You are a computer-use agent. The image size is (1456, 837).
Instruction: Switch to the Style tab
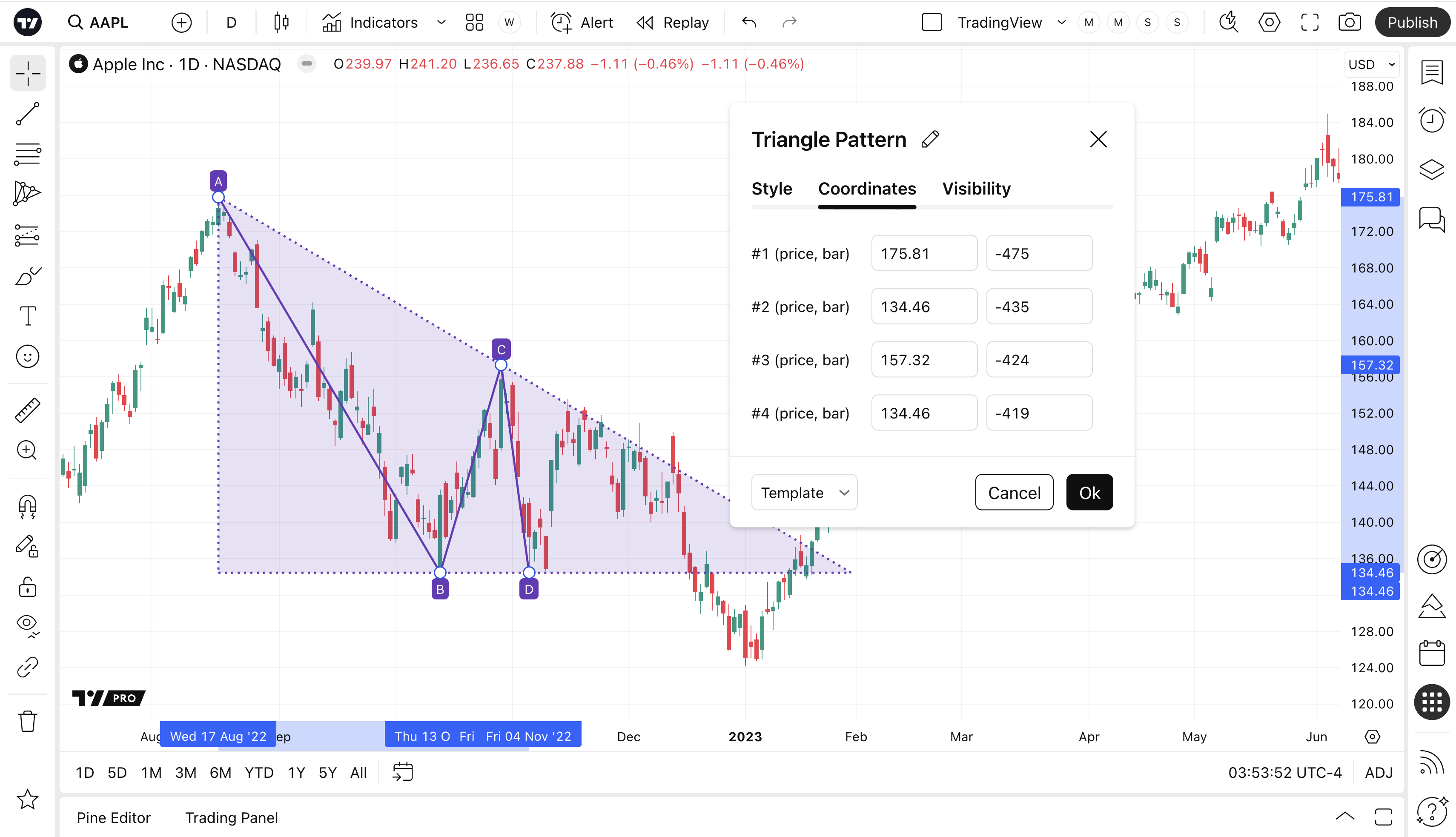771,189
